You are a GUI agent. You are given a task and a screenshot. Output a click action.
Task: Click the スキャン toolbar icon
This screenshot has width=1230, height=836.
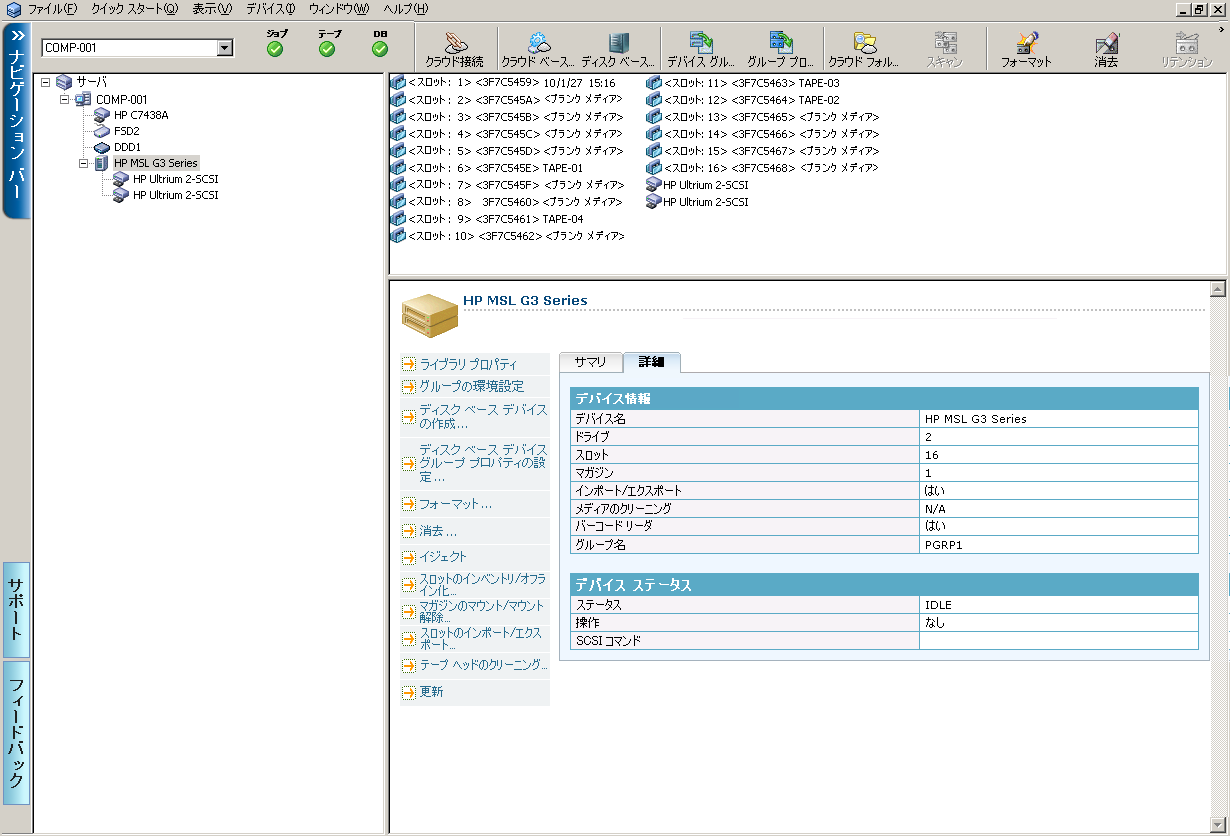pyautogui.click(x=945, y=42)
